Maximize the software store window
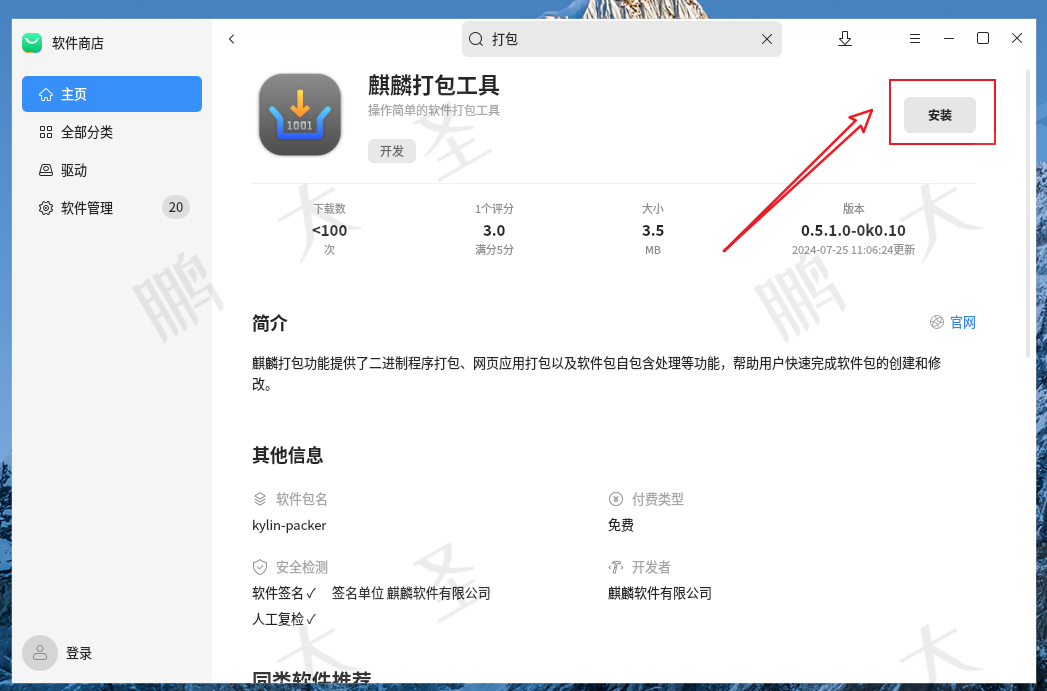The image size is (1047, 691). point(983,38)
